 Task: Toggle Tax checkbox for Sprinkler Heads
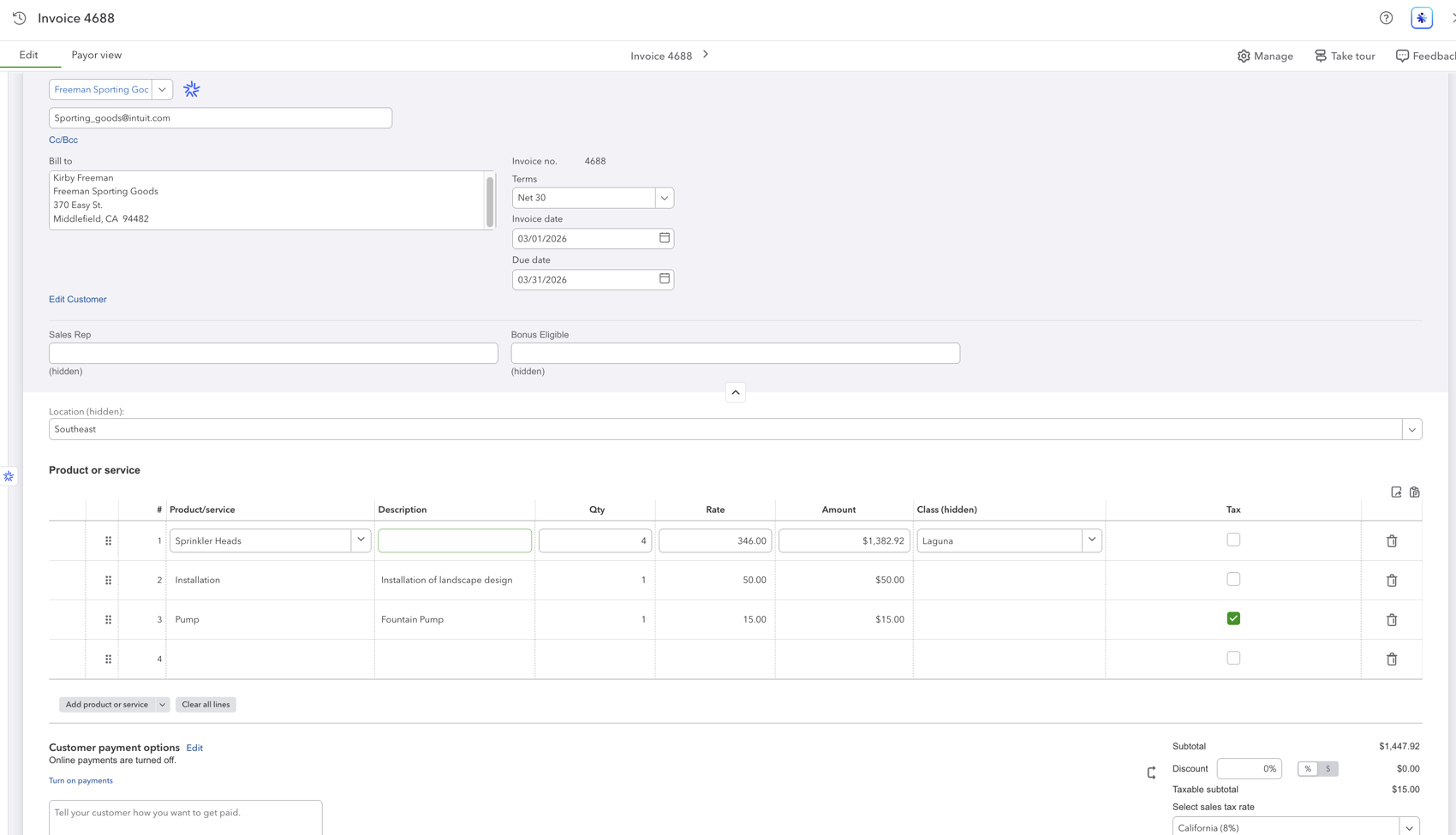click(x=1233, y=540)
